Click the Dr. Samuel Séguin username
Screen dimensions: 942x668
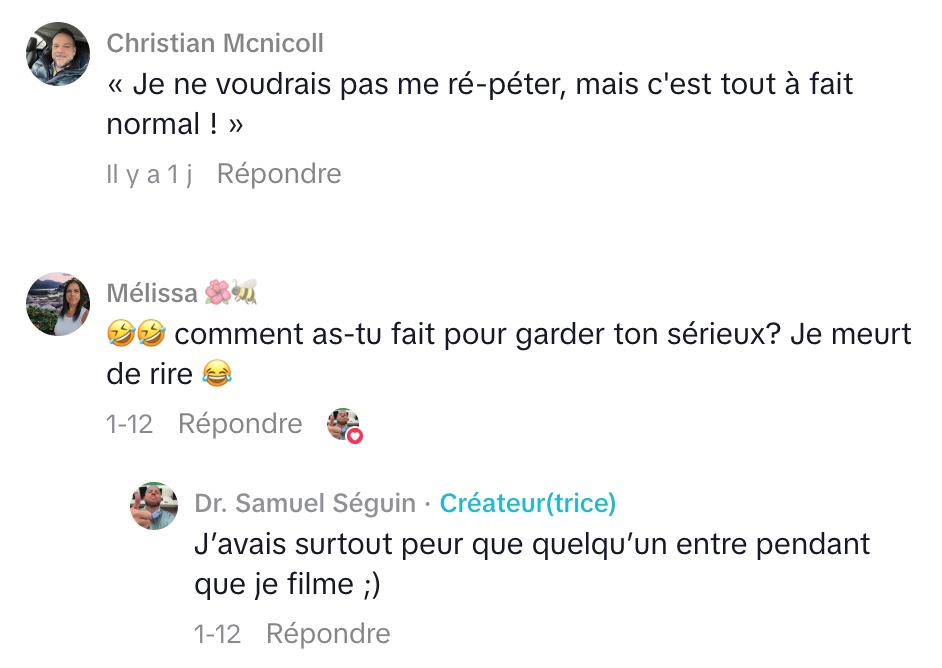(305, 503)
